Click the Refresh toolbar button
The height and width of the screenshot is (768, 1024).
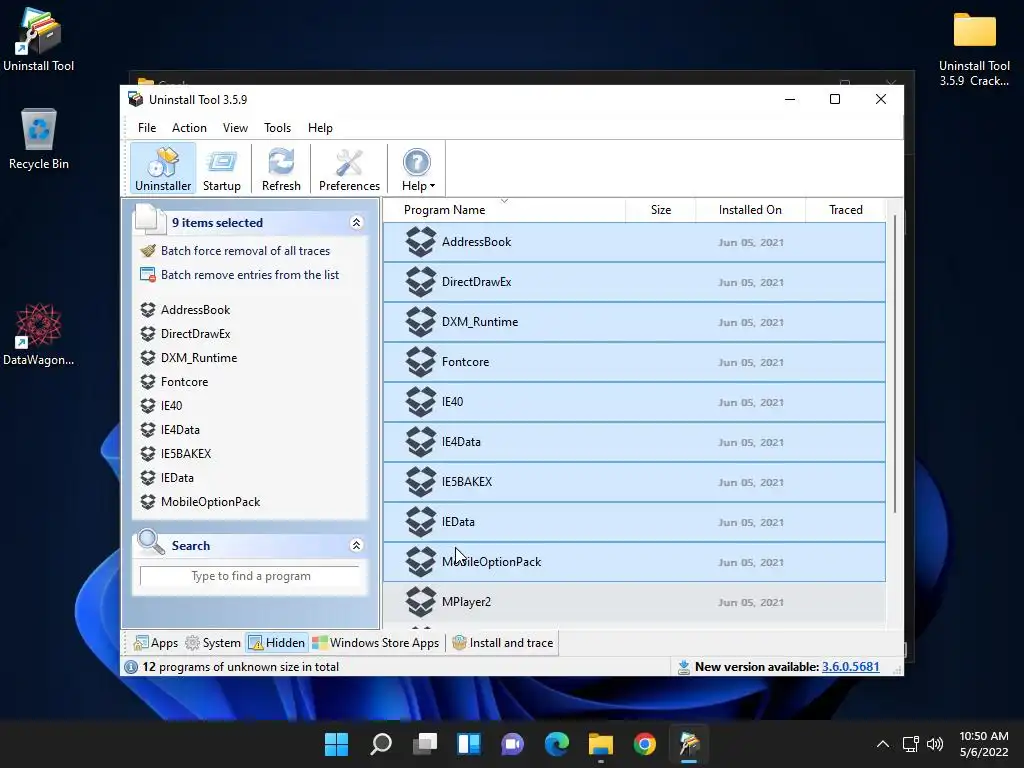click(x=281, y=169)
